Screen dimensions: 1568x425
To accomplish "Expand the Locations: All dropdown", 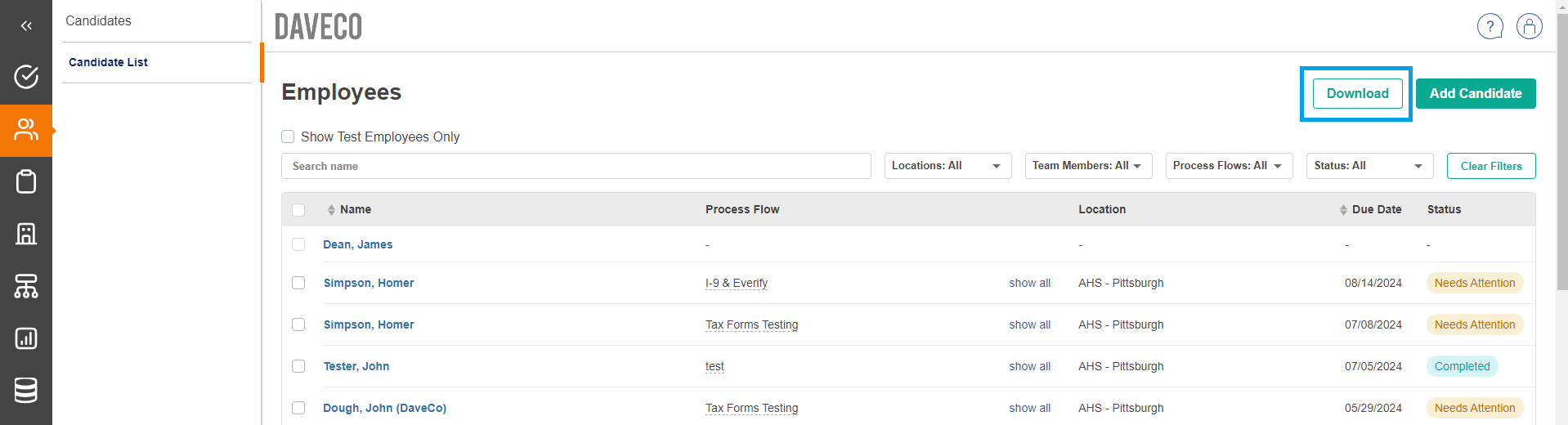I will pos(948,166).
